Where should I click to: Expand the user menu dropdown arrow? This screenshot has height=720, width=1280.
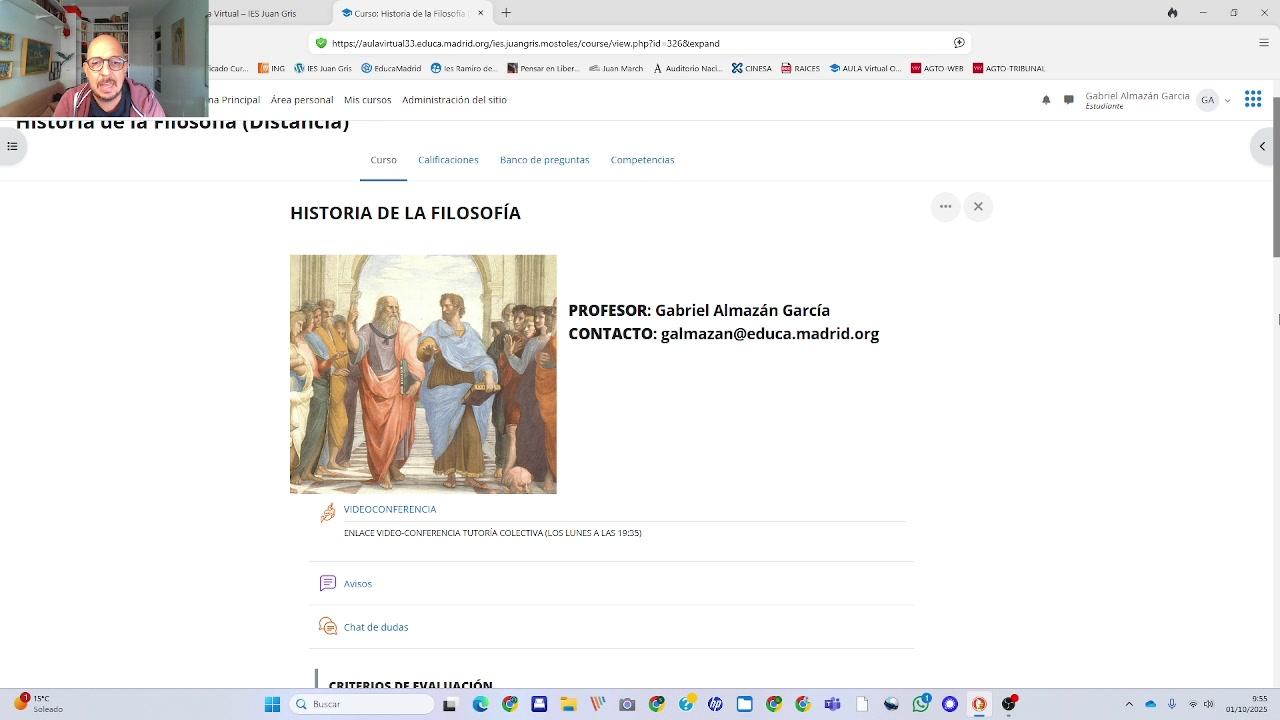point(1227,101)
